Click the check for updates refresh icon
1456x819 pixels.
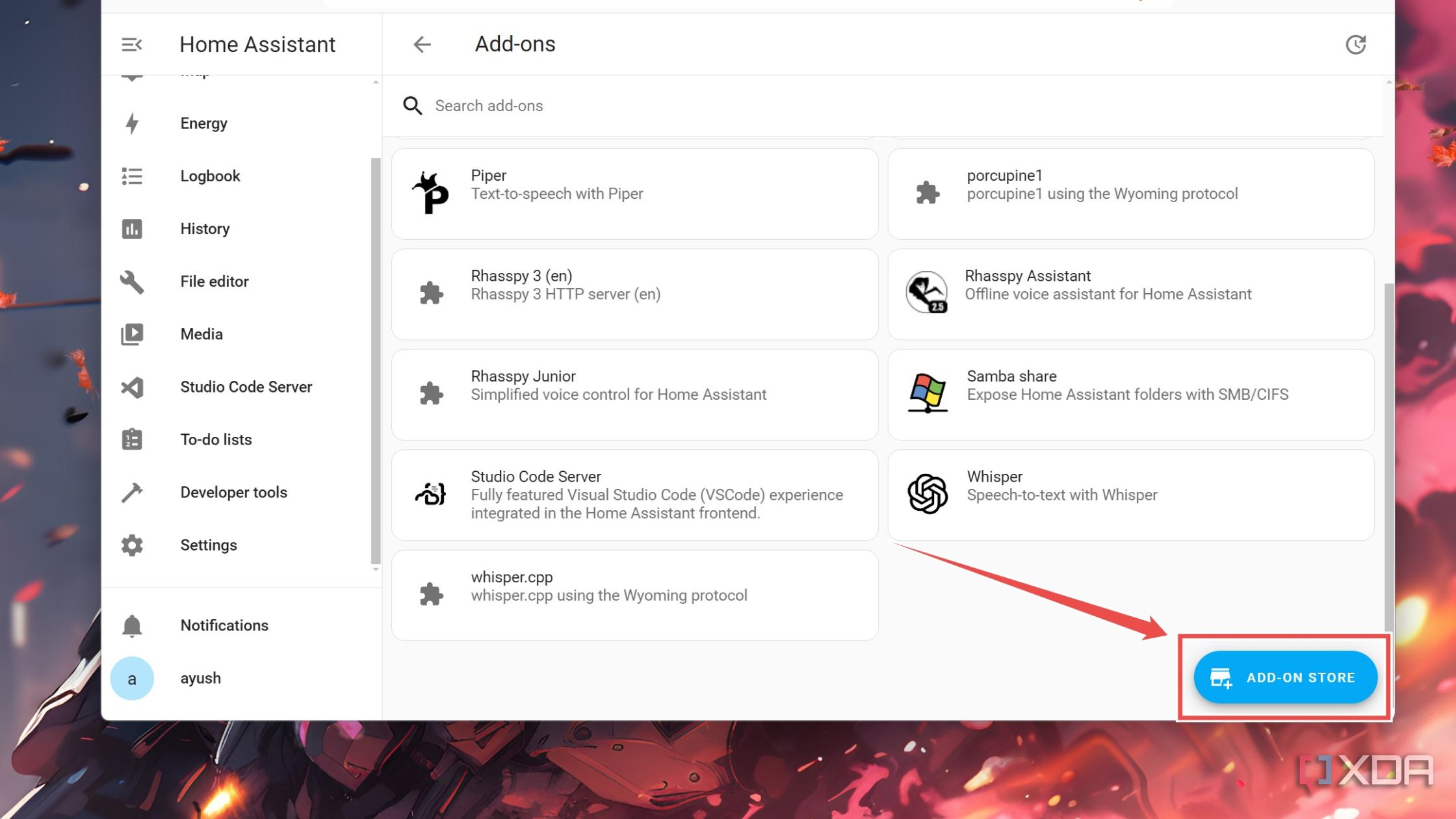[1355, 44]
